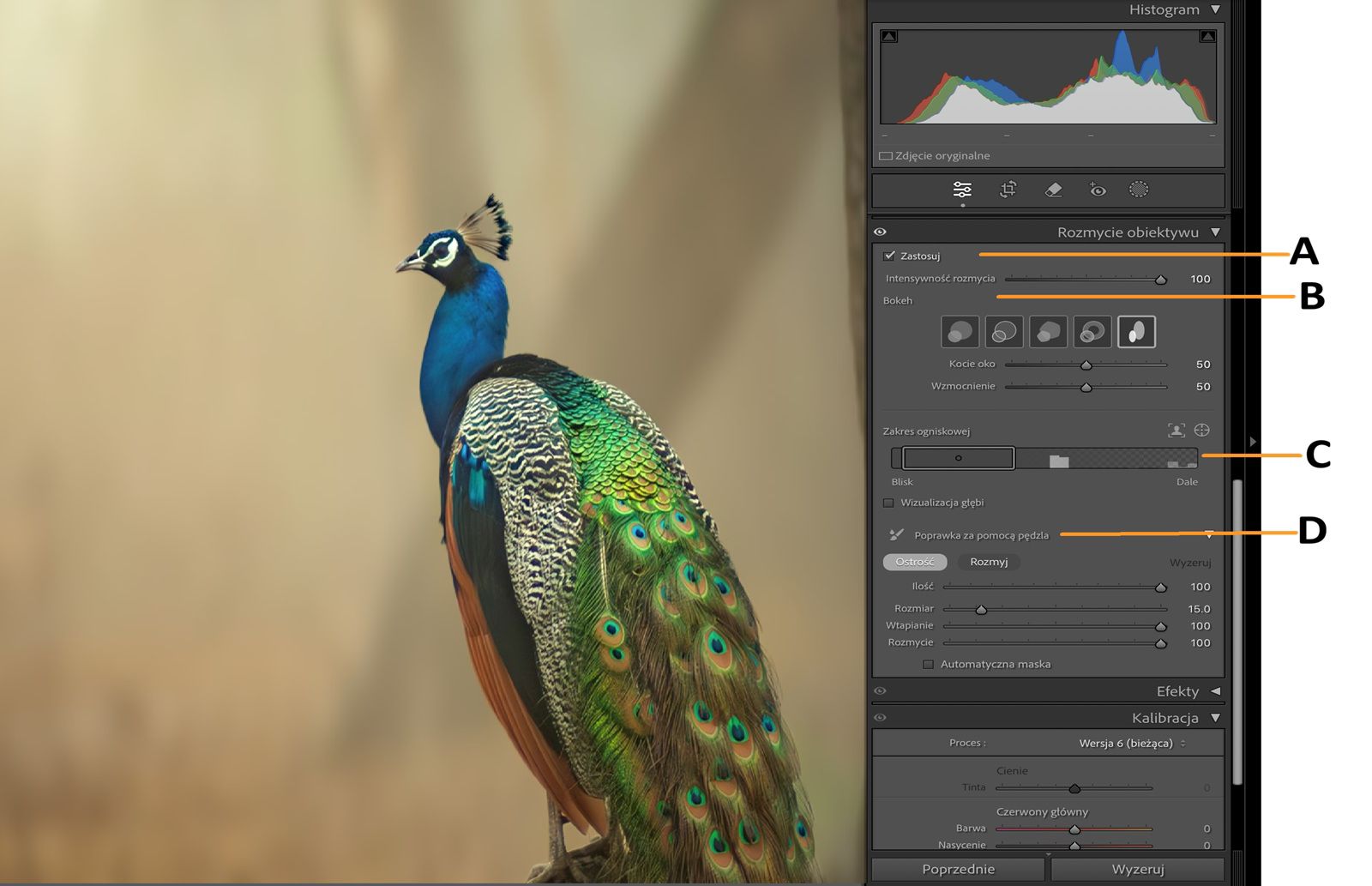Toggle Efekty panel visibility eye
The width and height of the screenshot is (1372, 886).
point(880,690)
